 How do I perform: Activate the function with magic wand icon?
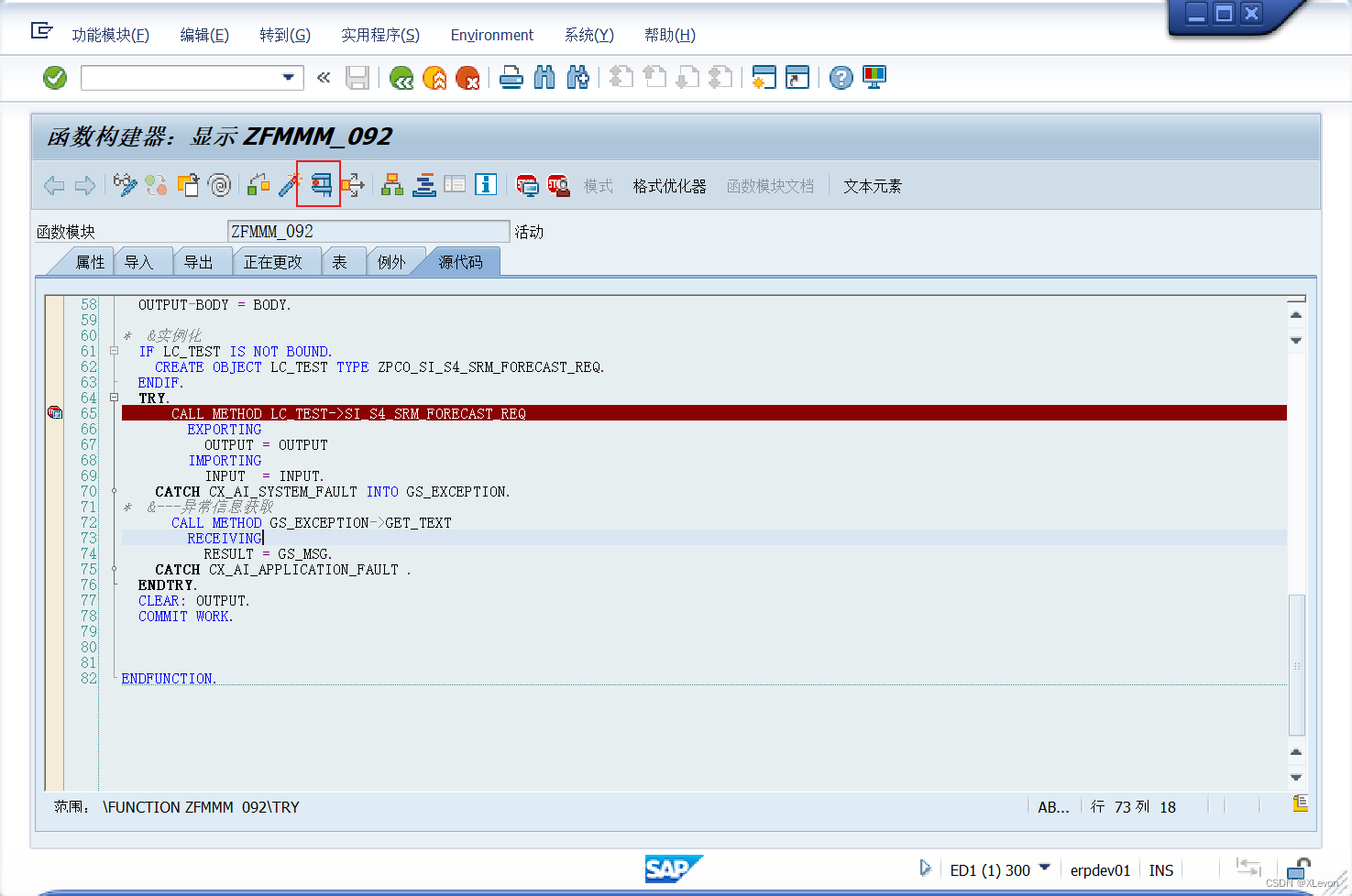(x=290, y=185)
